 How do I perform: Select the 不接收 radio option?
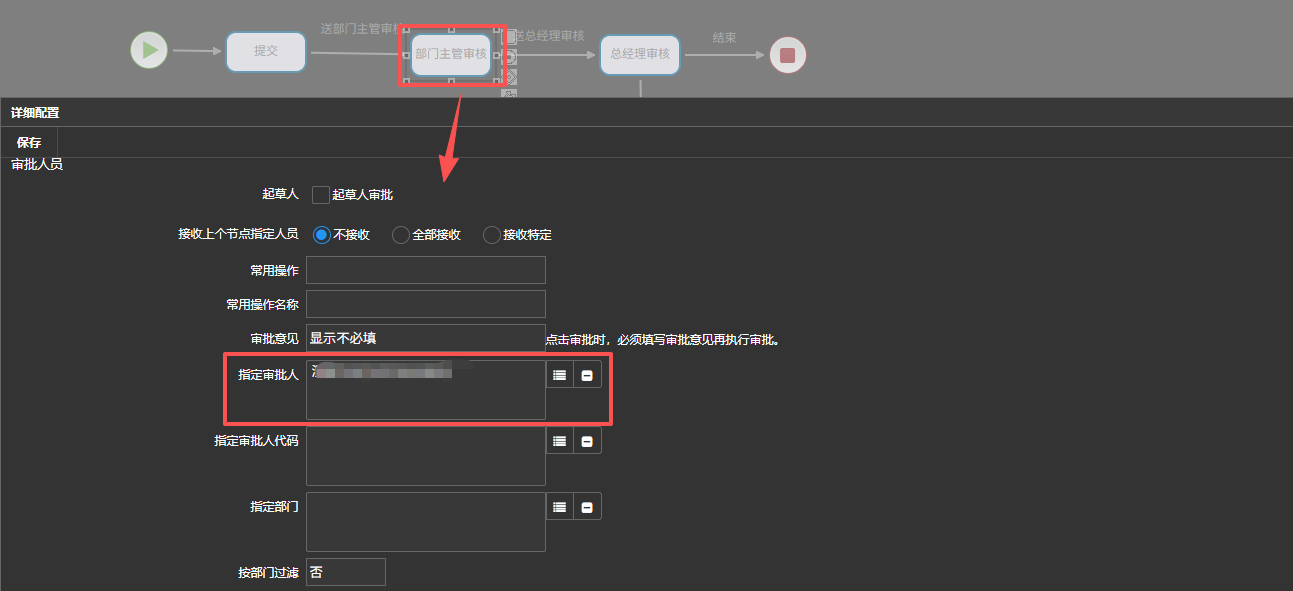coord(321,235)
